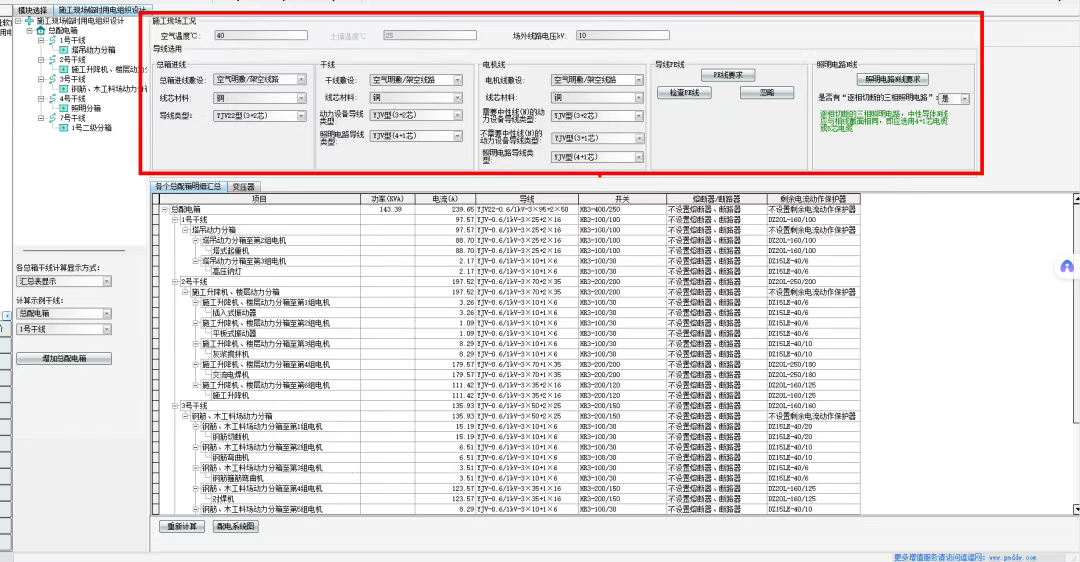Click the green S icon beside 1号干线

pyautogui.click(x=53, y=40)
